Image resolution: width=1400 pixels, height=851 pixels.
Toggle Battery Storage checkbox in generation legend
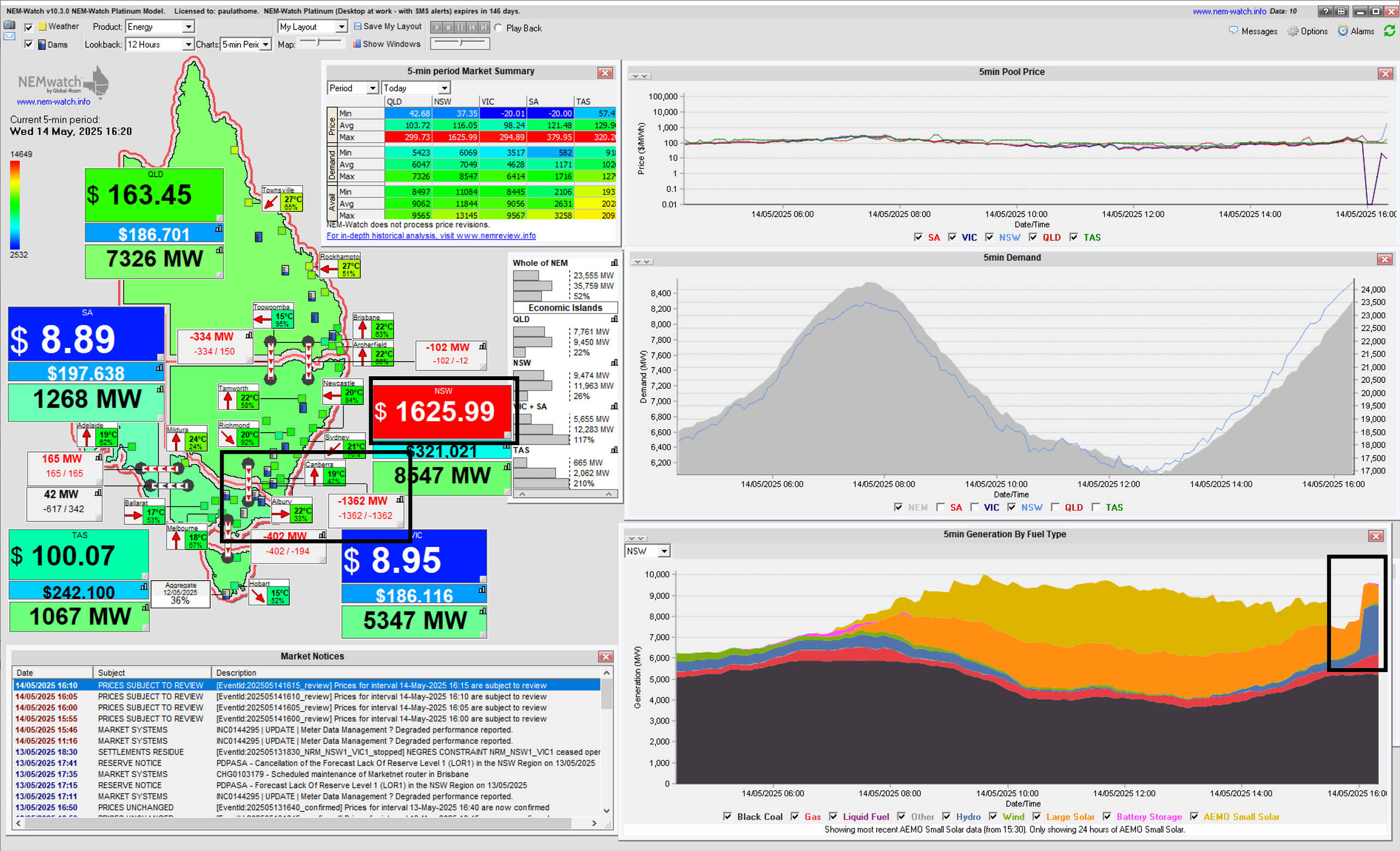point(1107,817)
